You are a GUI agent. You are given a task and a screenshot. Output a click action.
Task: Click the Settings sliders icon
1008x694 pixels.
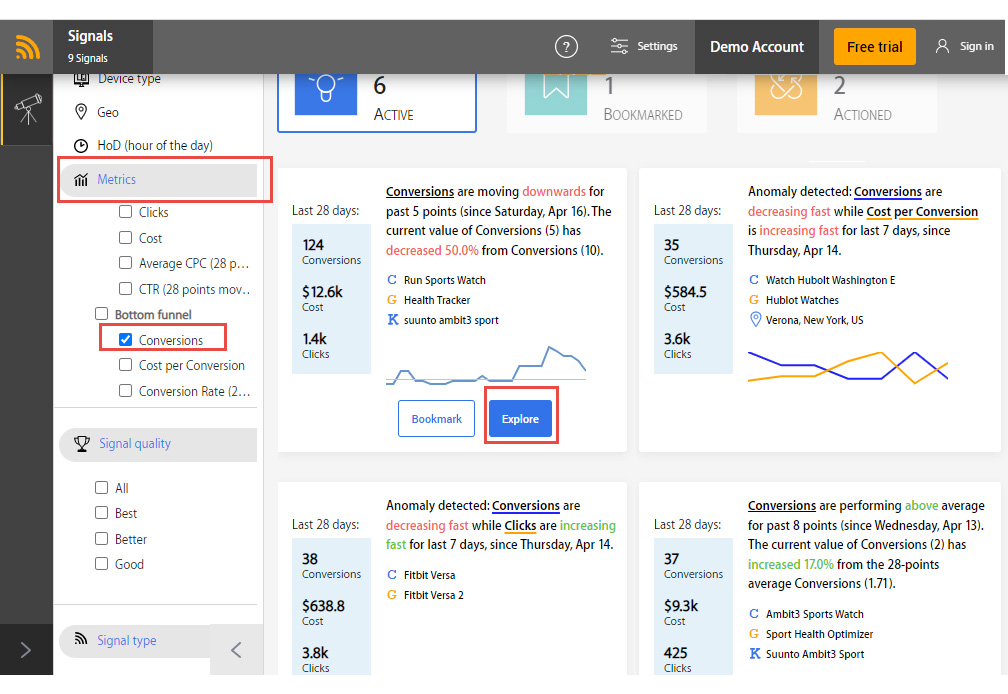tap(619, 46)
